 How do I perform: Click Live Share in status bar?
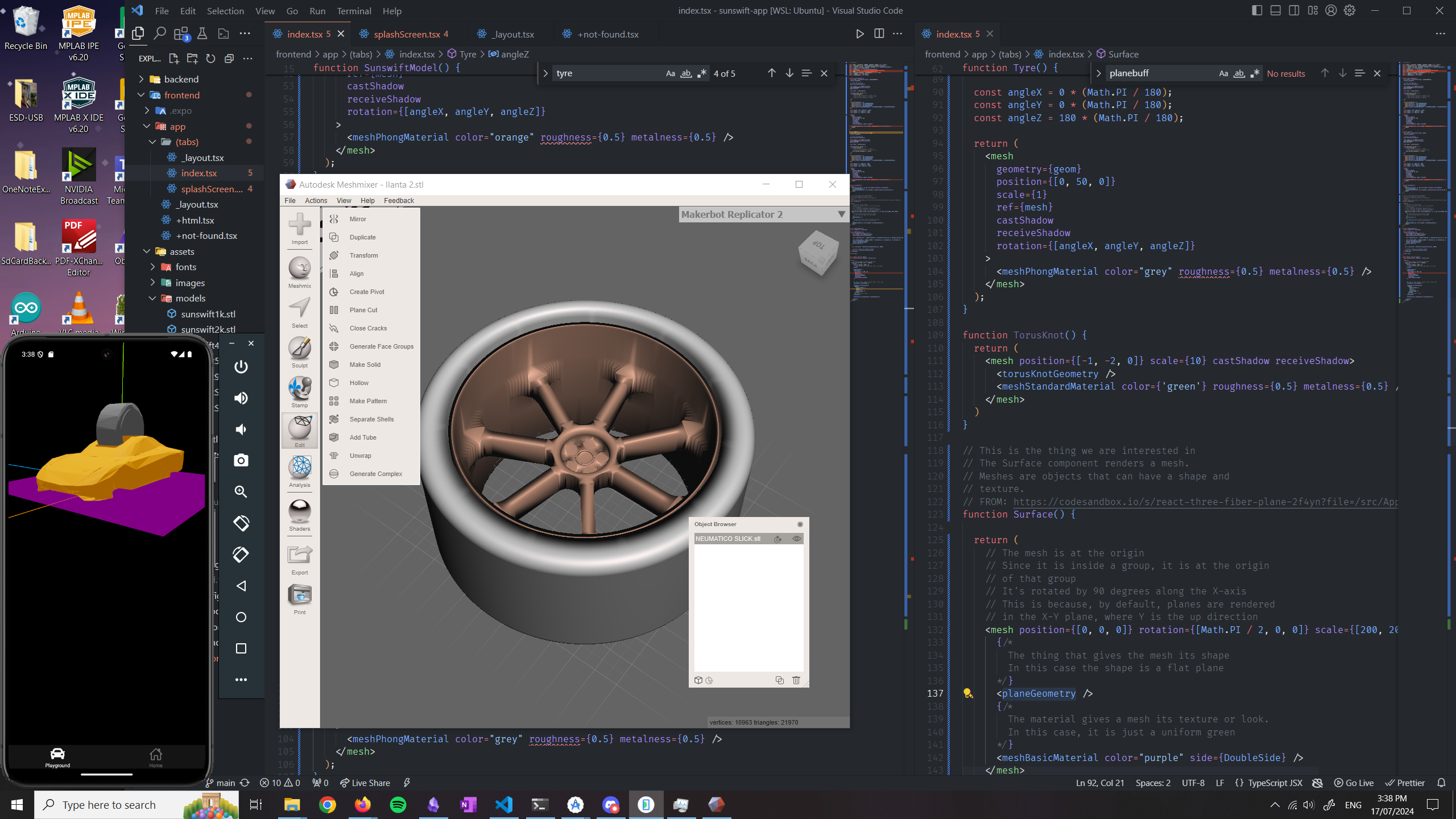365,783
